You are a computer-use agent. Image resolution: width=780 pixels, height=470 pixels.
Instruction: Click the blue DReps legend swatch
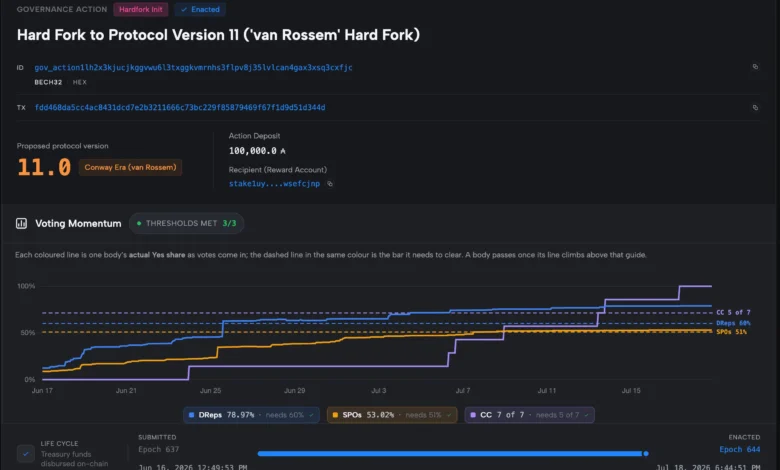pos(192,415)
